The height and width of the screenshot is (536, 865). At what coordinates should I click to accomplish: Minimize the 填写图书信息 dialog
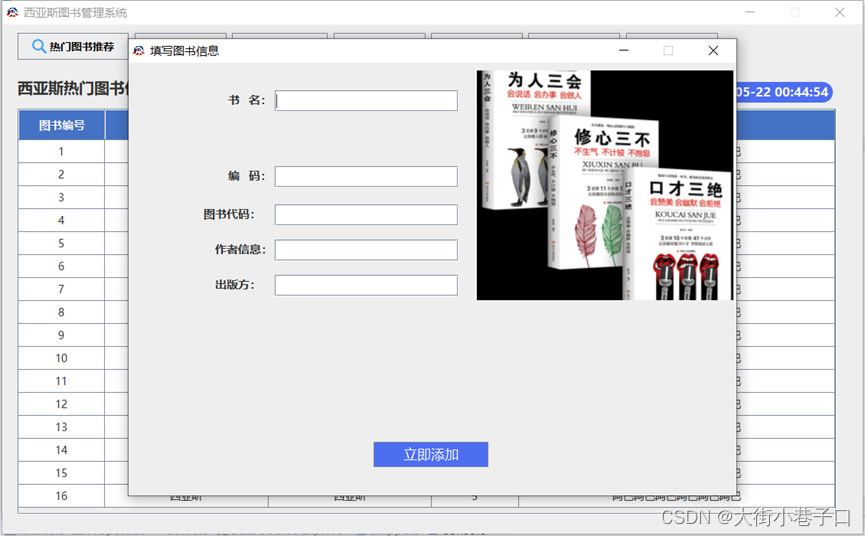pyautogui.click(x=624, y=51)
